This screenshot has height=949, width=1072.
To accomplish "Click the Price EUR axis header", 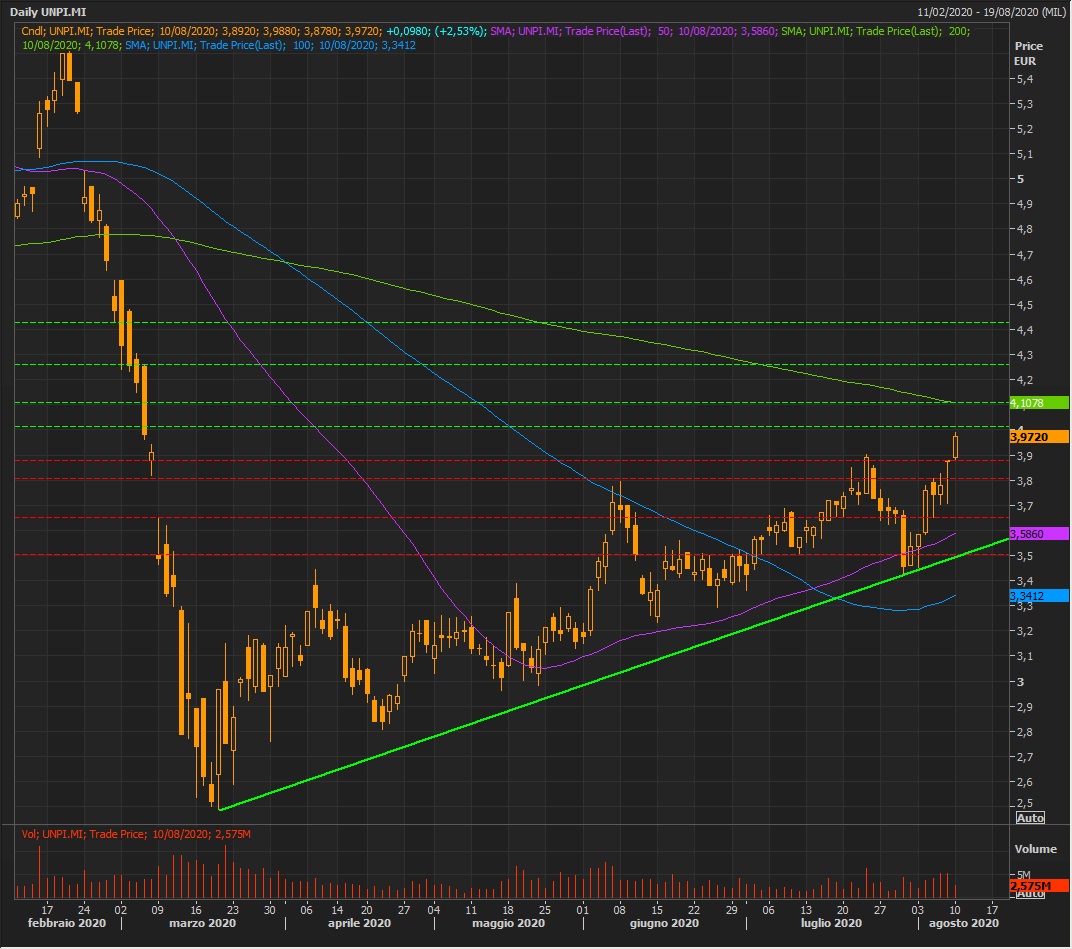I will click(x=1027, y=54).
